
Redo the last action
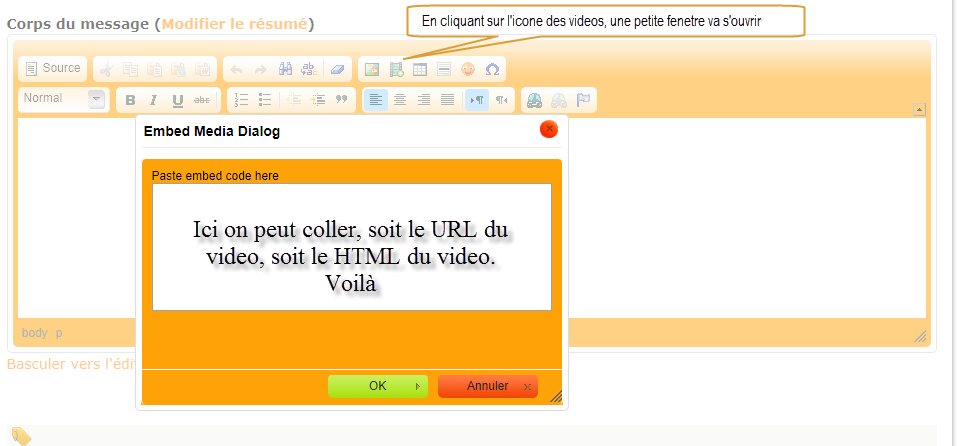pos(261,69)
